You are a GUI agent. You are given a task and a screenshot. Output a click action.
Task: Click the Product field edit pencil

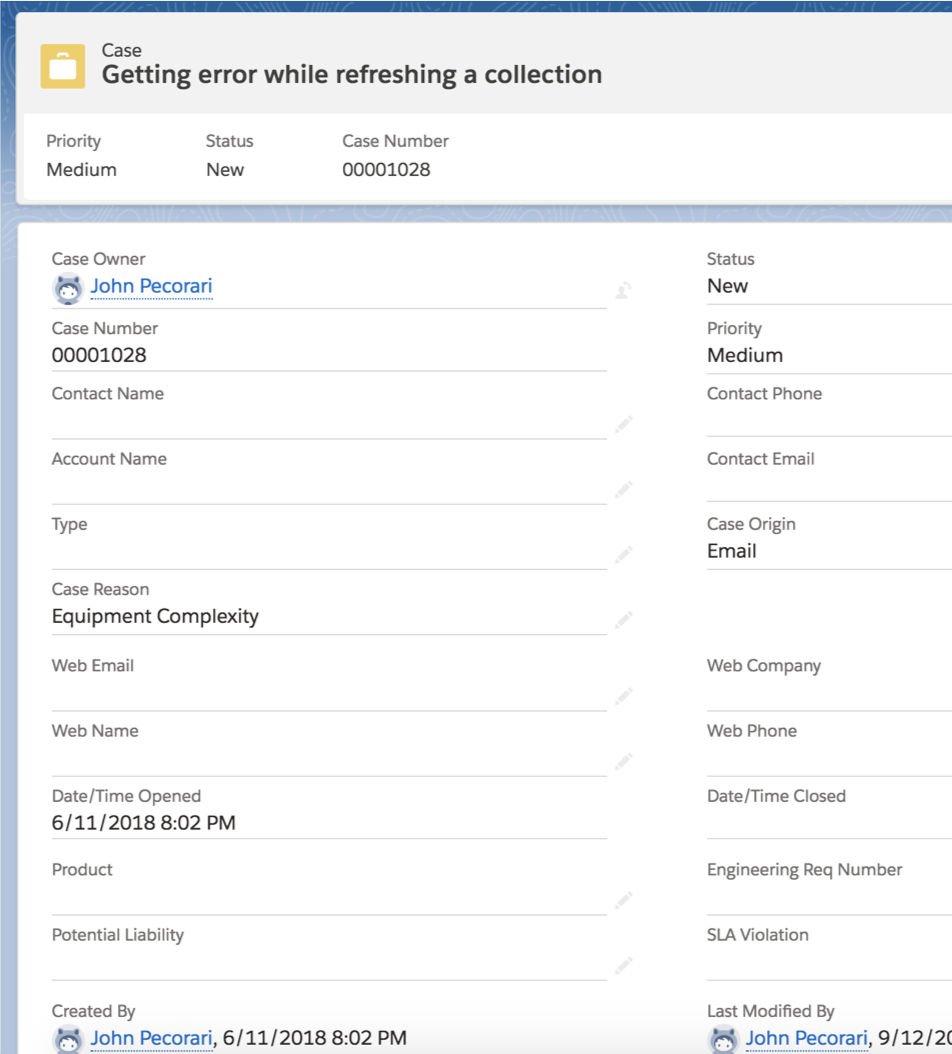pos(623,901)
